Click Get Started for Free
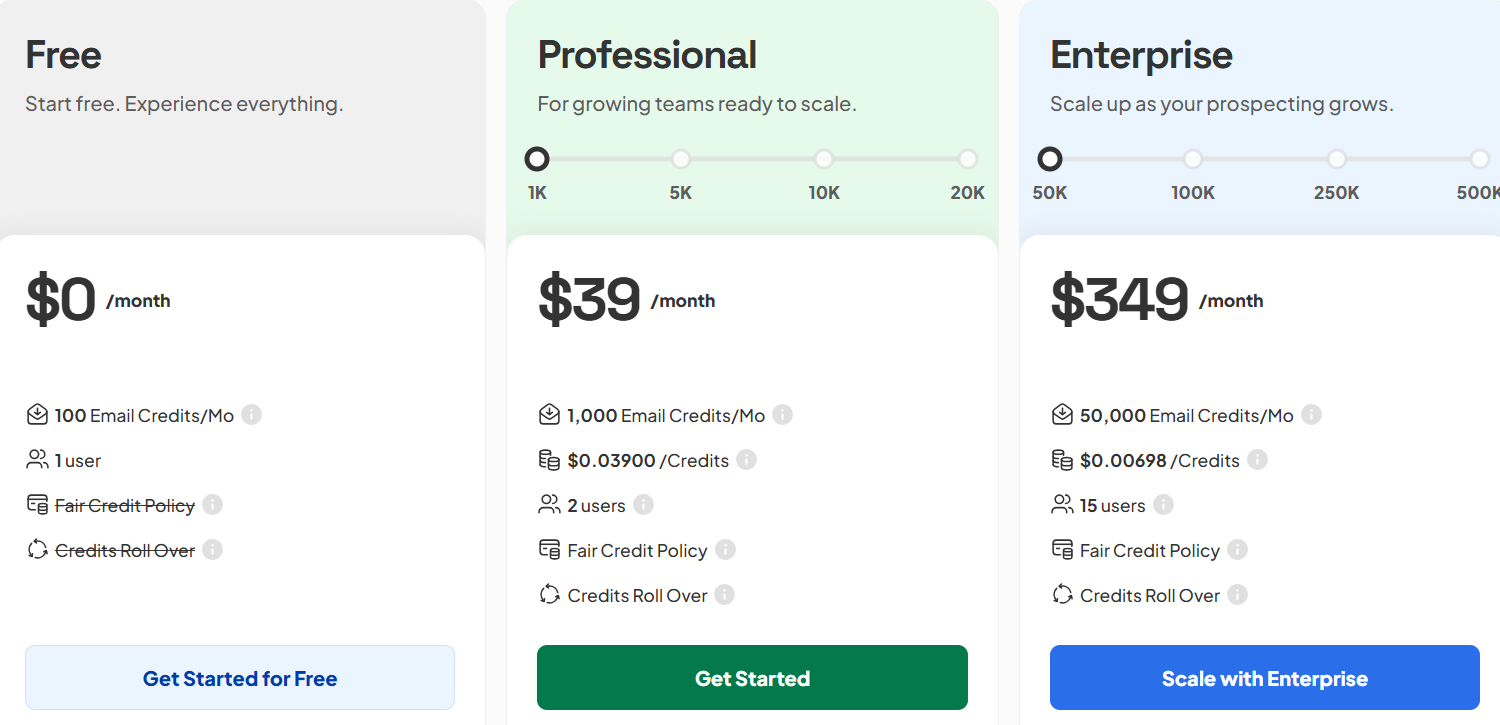 240,677
